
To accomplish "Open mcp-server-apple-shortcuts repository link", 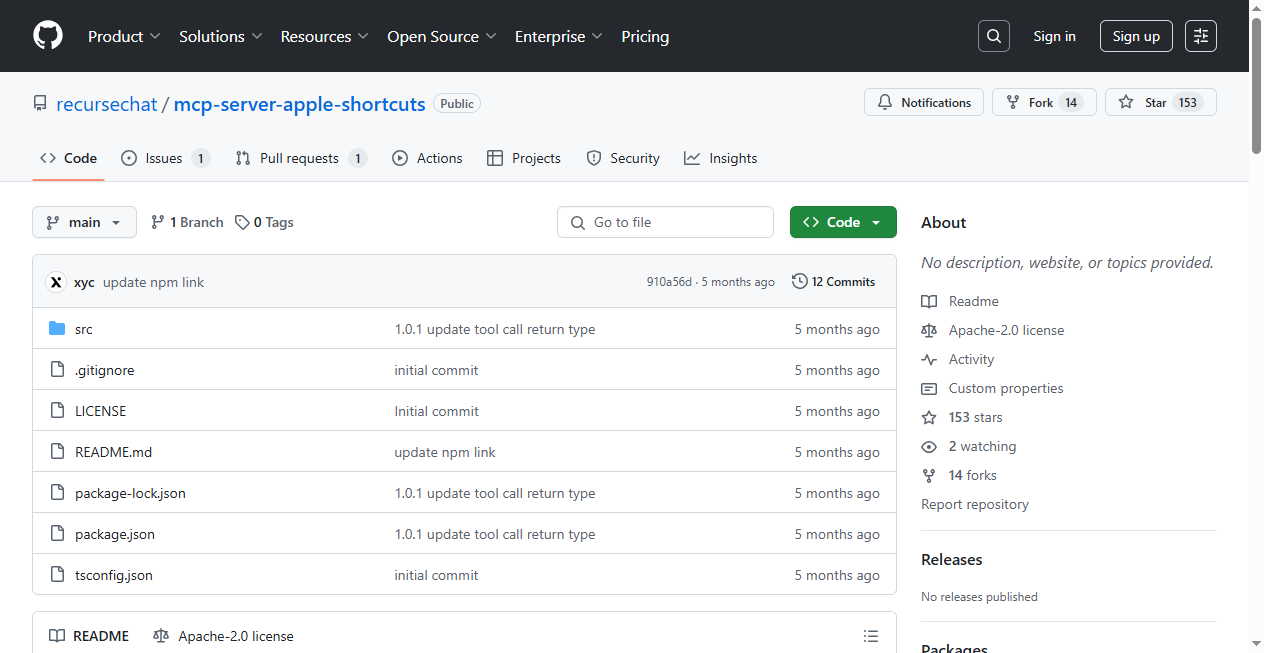I will (300, 104).
